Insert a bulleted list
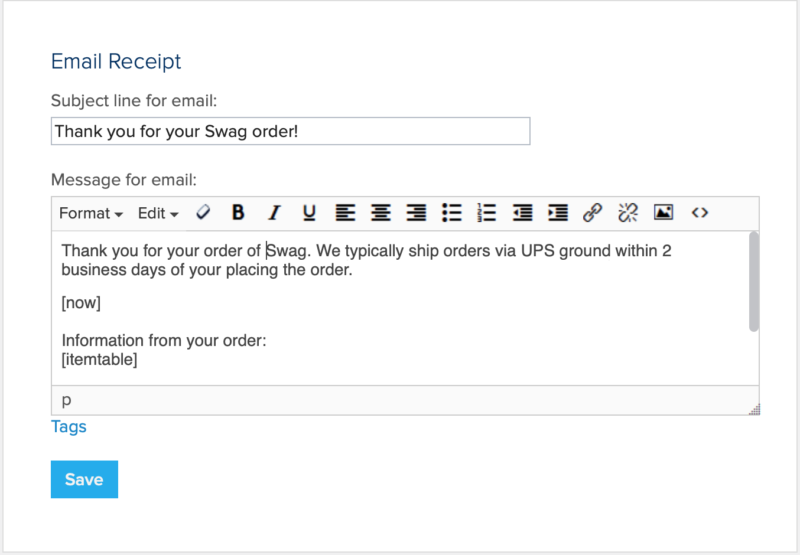The image size is (800, 555). [452, 213]
